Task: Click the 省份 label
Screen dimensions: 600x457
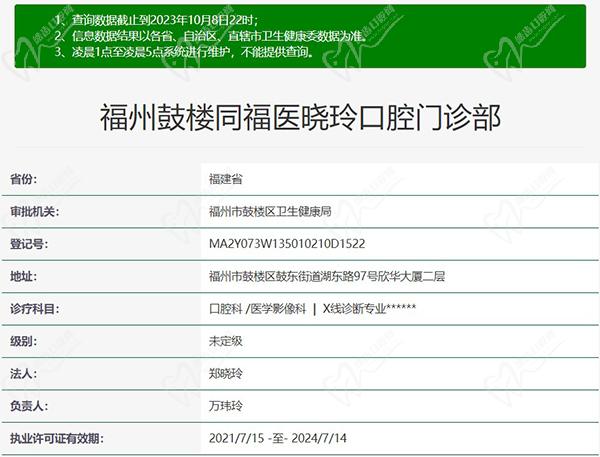Action: point(24,179)
